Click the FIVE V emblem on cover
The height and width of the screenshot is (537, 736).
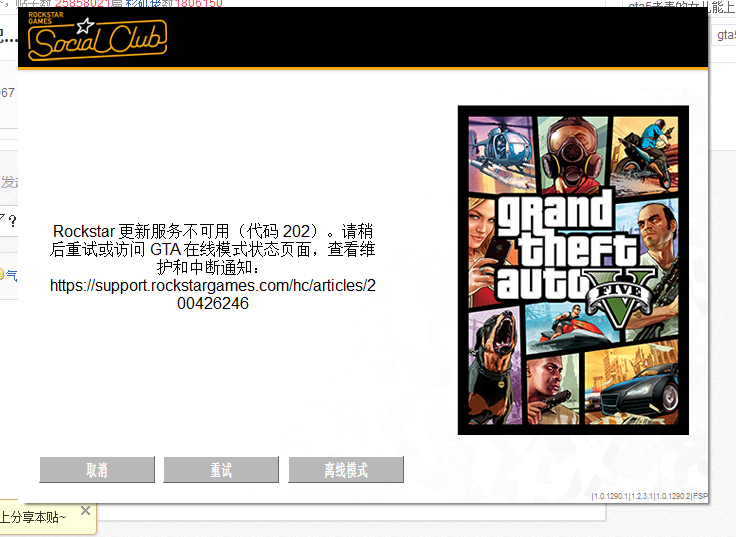620,296
